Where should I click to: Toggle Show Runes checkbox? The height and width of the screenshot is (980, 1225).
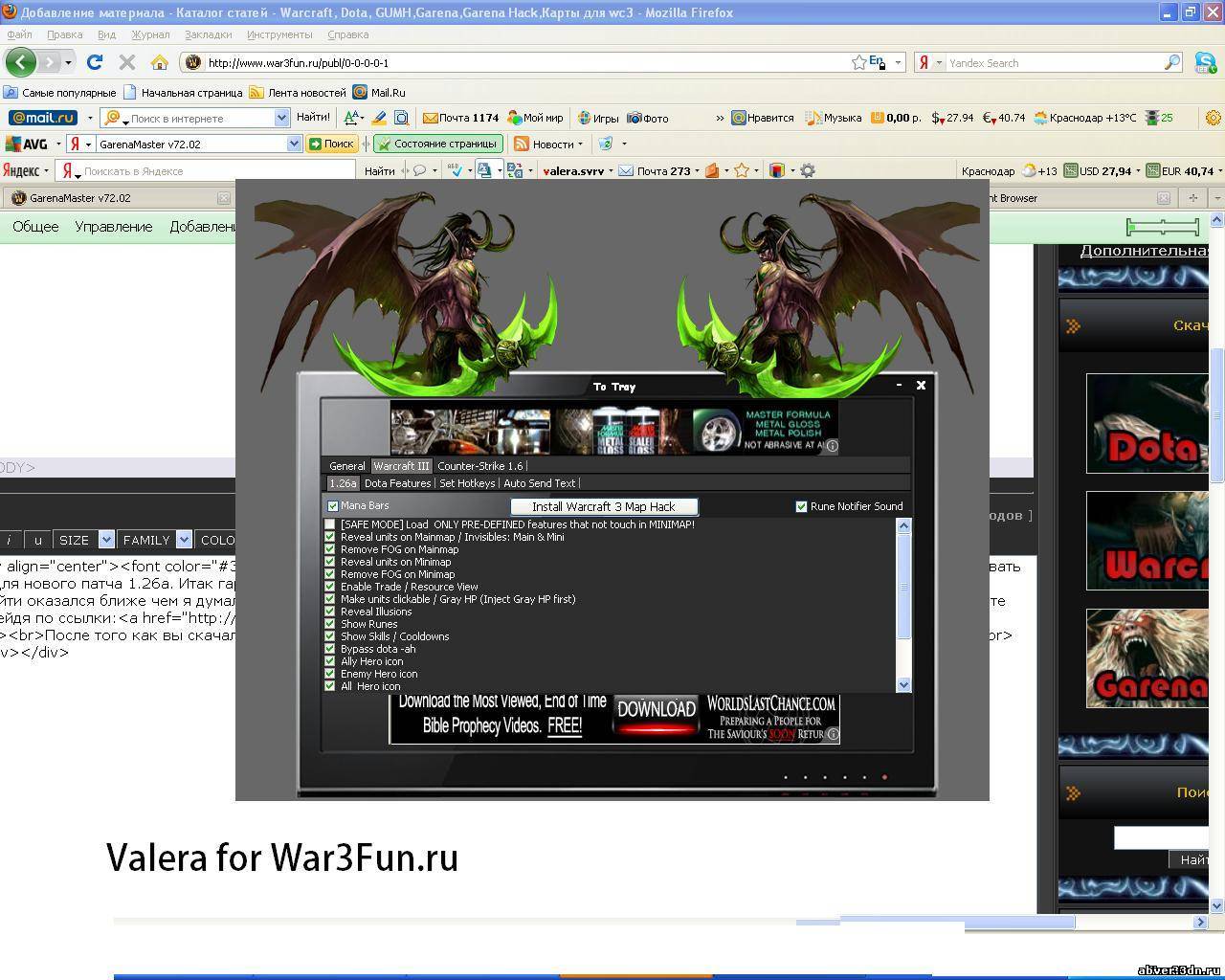coord(330,624)
